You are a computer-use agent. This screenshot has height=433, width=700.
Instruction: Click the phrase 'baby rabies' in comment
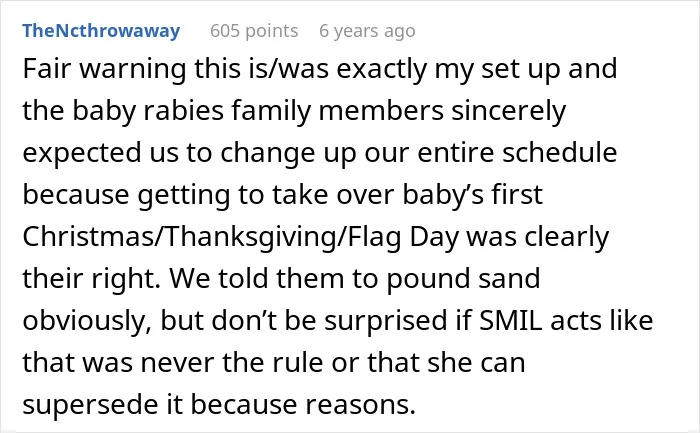(148, 110)
